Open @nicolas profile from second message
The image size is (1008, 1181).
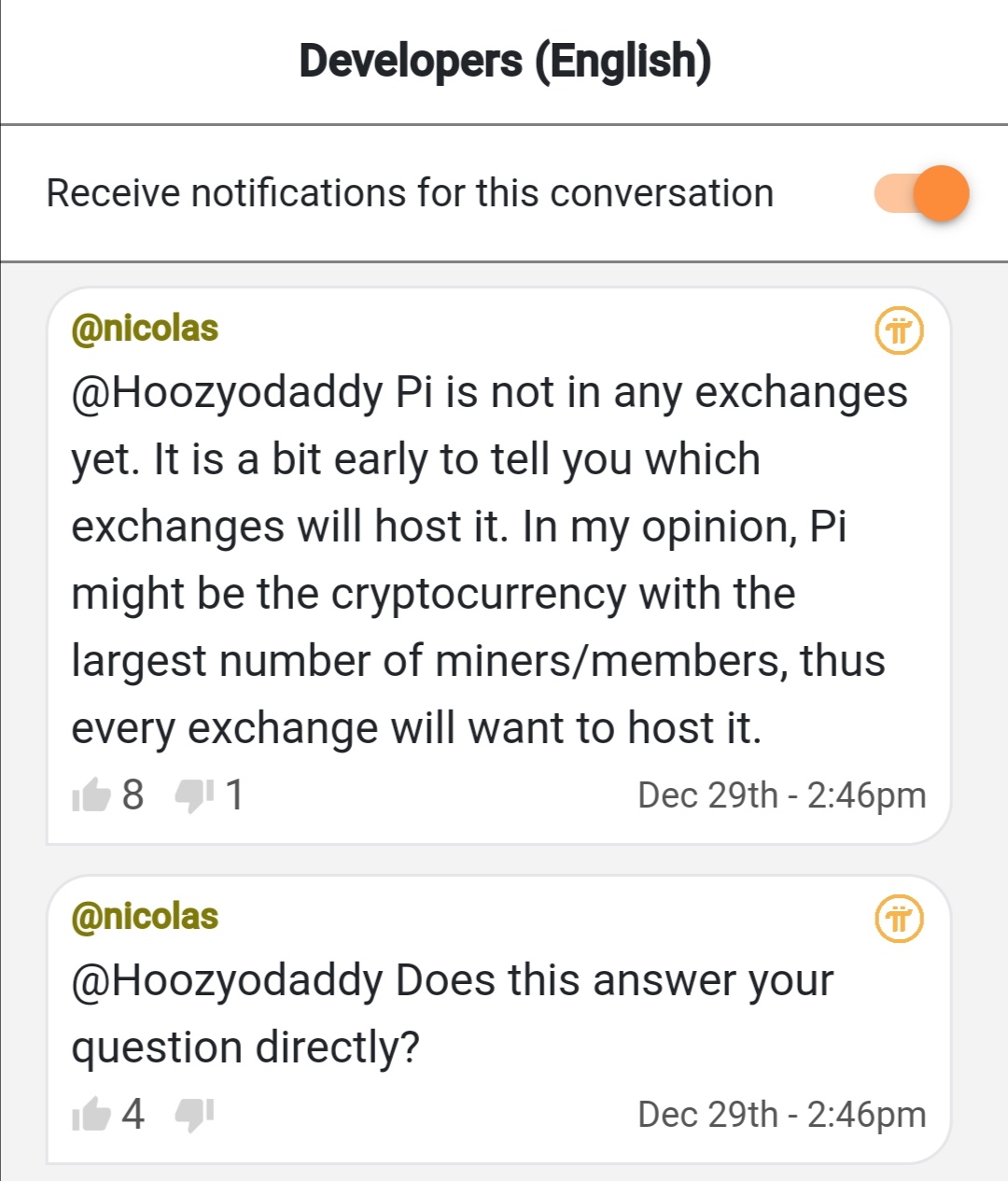pos(145,917)
